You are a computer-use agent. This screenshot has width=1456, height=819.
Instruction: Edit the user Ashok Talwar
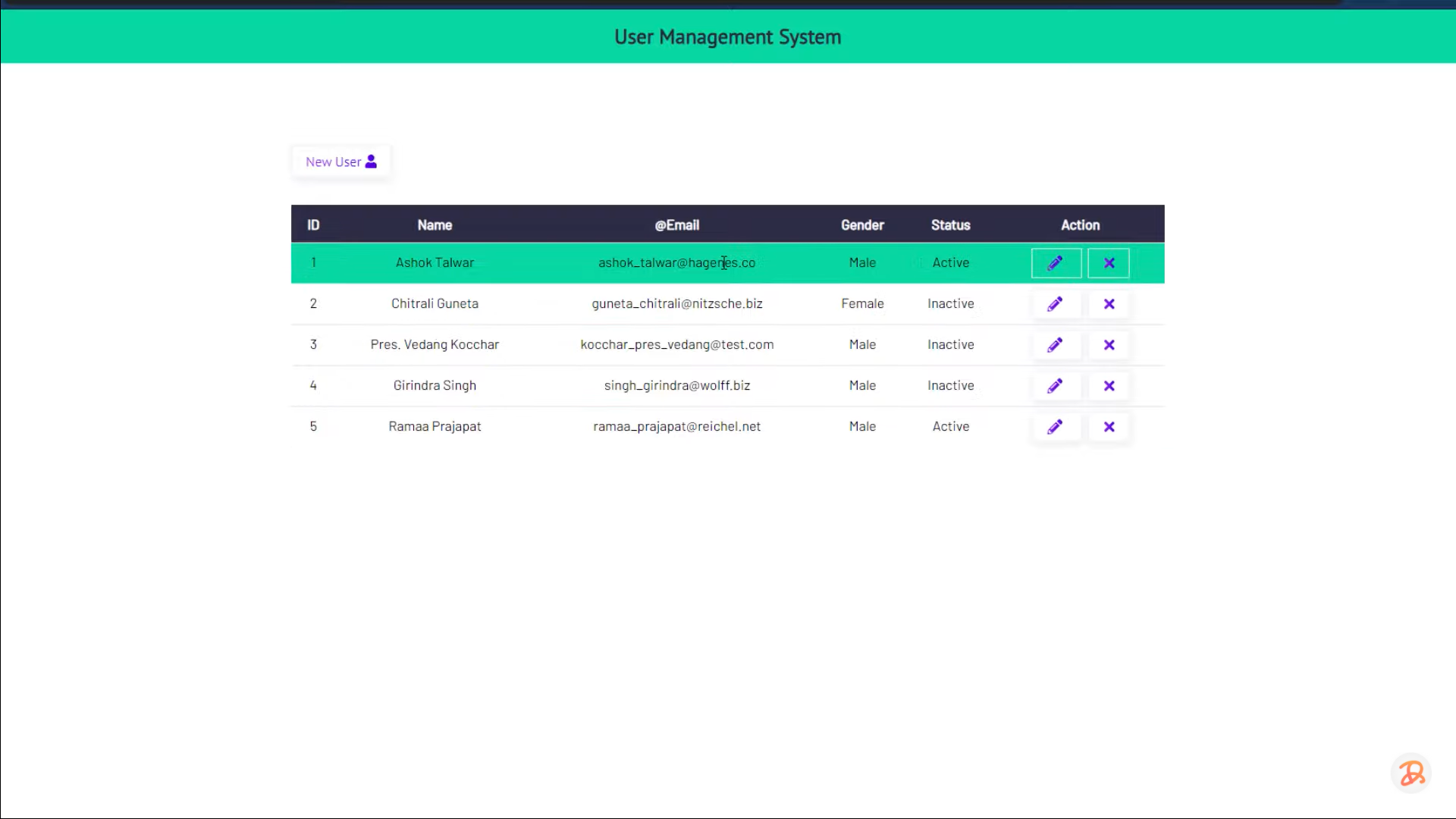tap(1056, 262)
